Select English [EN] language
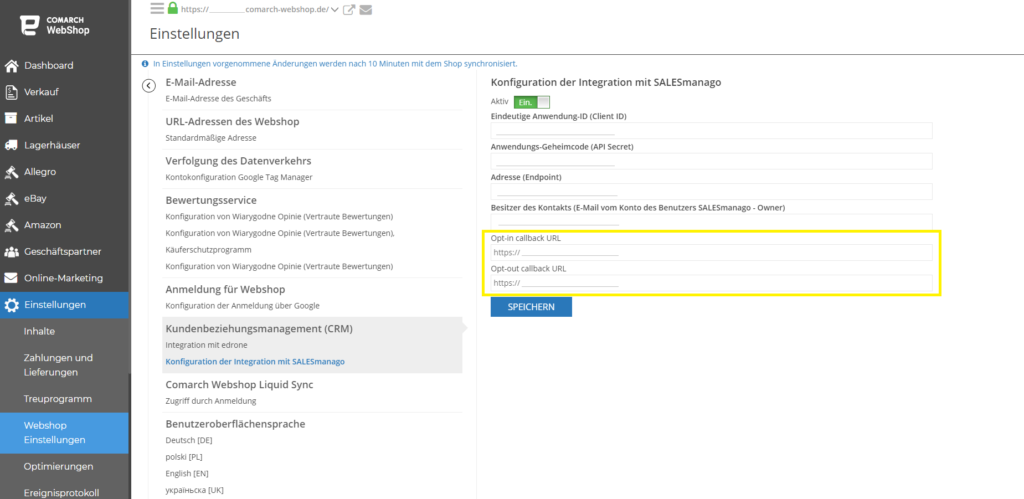 [187, 473]
